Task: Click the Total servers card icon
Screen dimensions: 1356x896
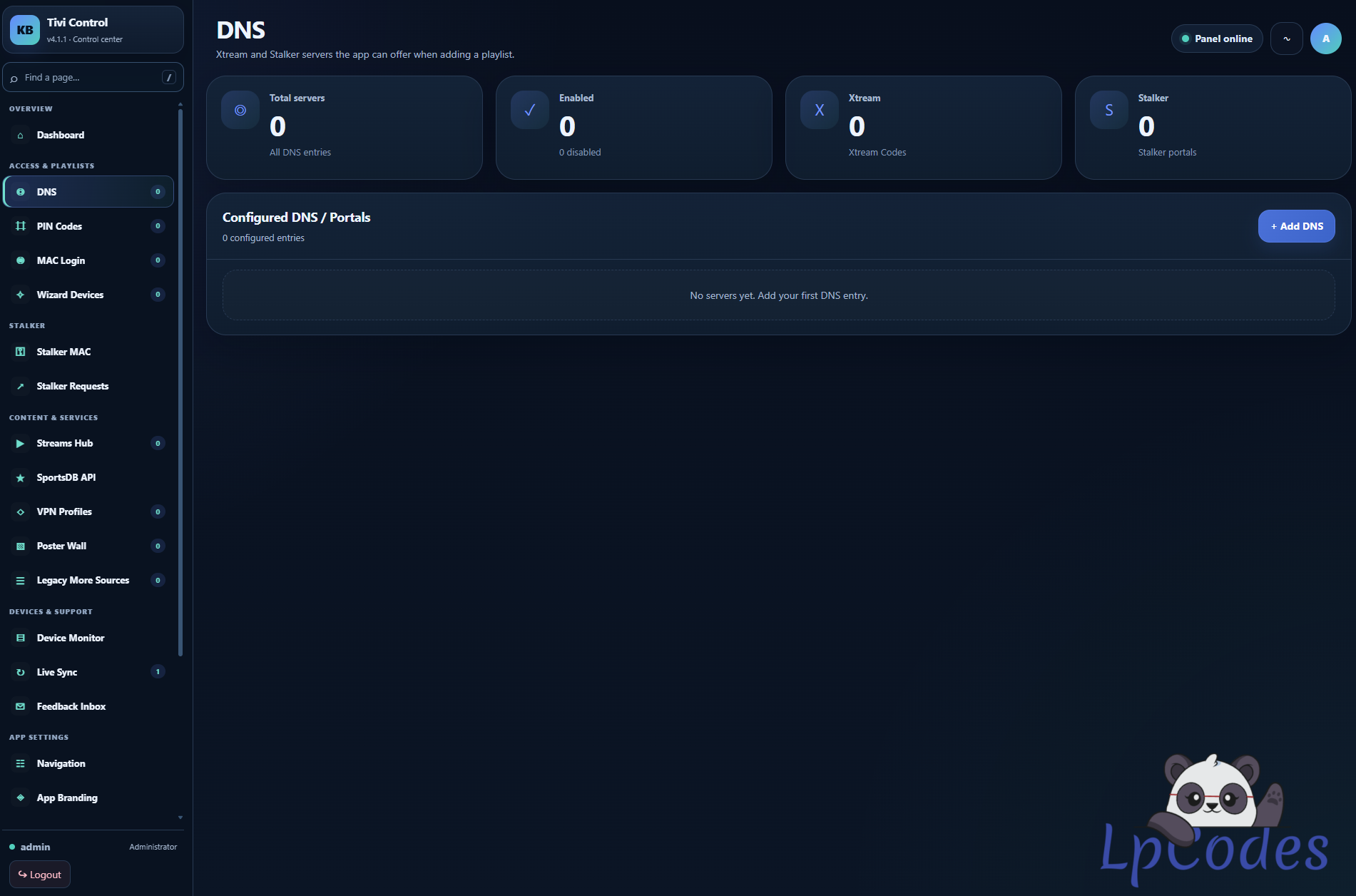Action: [240, 110]
